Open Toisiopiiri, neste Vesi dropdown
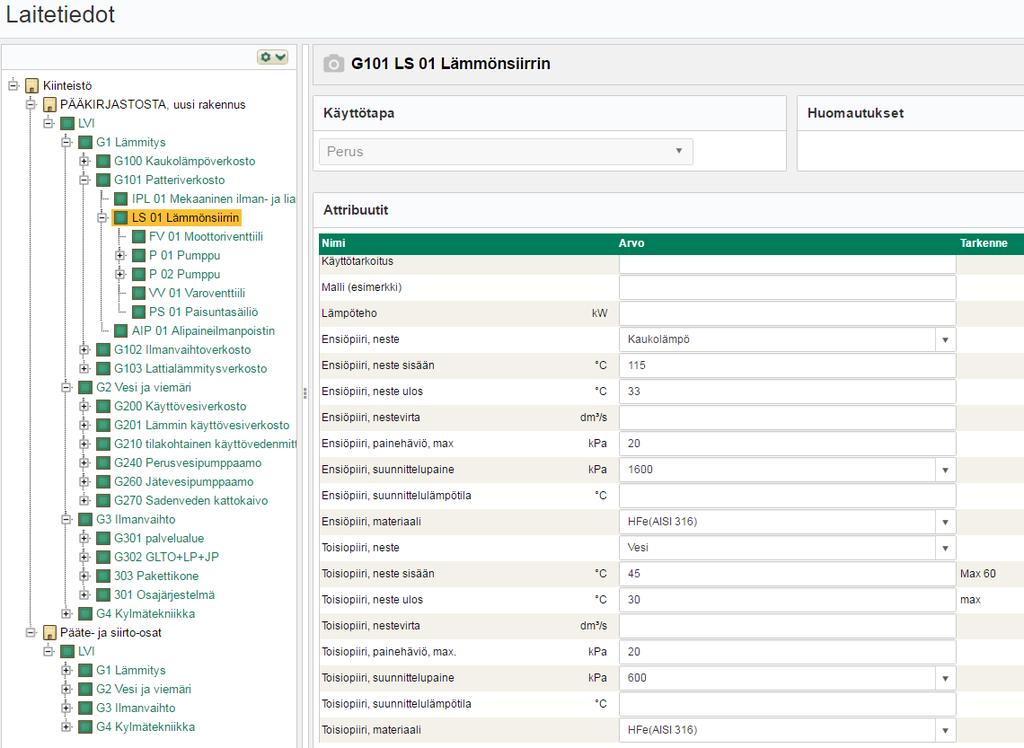The height and width of the screenshot is (748, 1024). (945, 548)
